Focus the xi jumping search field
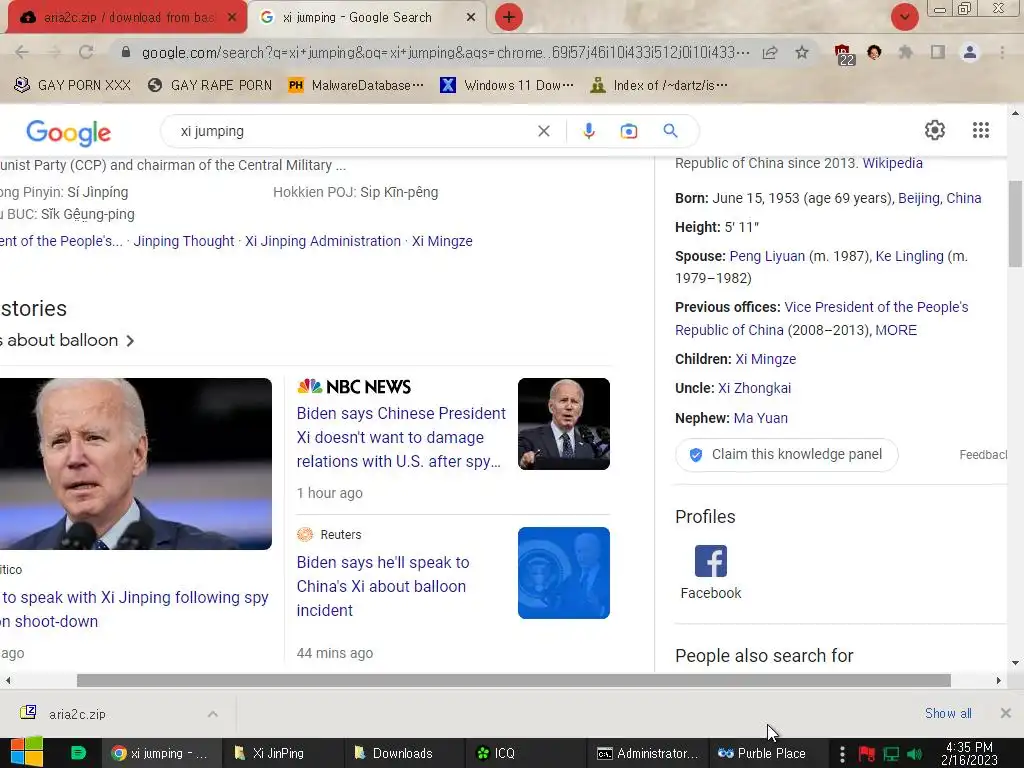Image resolution: width=1024 pixels, height=768 pixels. pos(353,131)
